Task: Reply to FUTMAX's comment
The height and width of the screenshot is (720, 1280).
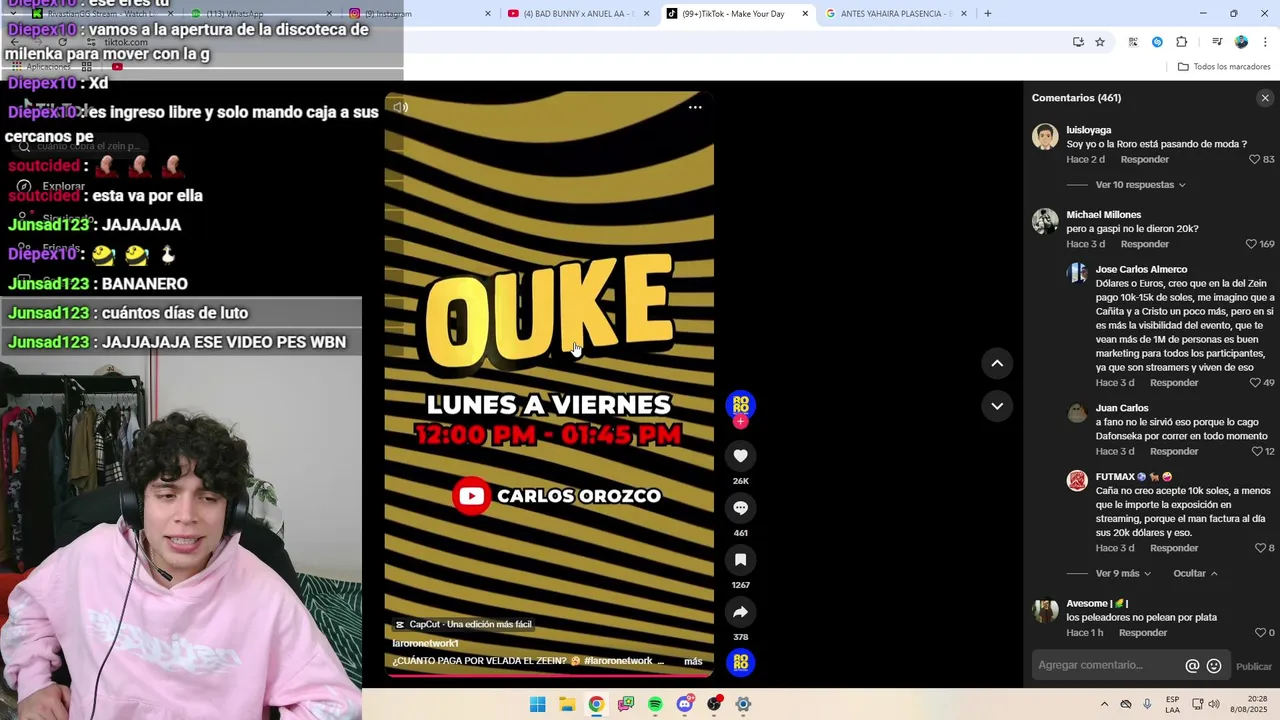Action: [x=1174, y=548]
